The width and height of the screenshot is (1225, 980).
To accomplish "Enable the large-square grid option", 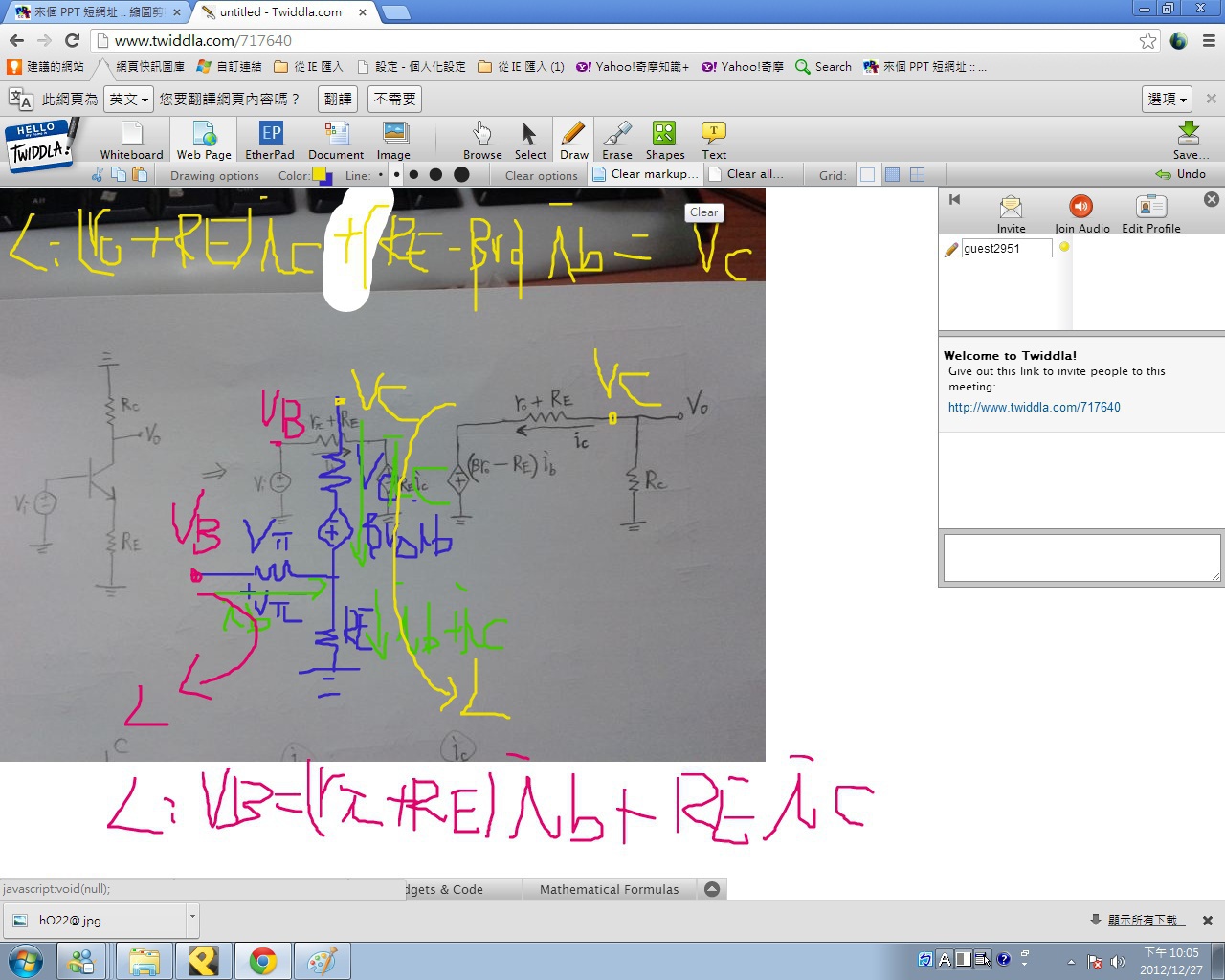I will click(917, 174).
